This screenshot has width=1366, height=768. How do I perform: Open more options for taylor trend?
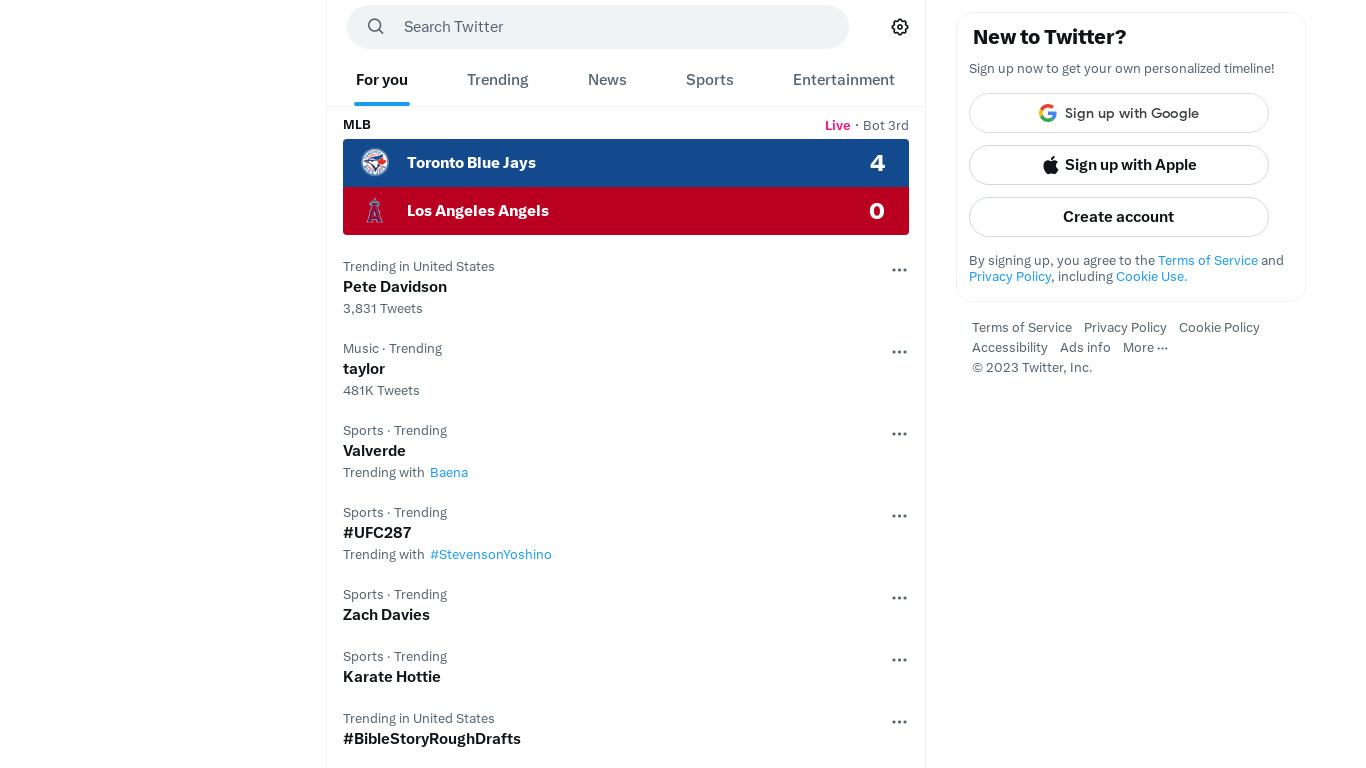pyautogui.click(x=900, y=352)
